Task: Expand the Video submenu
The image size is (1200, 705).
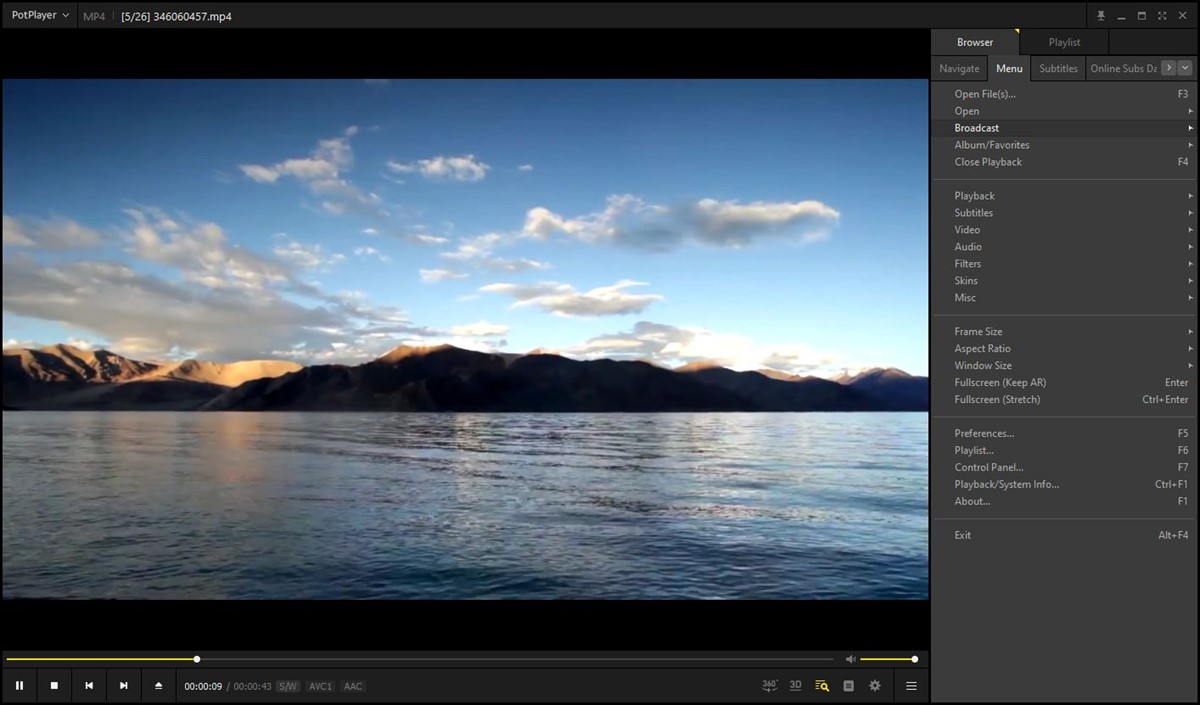Action: point(1064,230)
